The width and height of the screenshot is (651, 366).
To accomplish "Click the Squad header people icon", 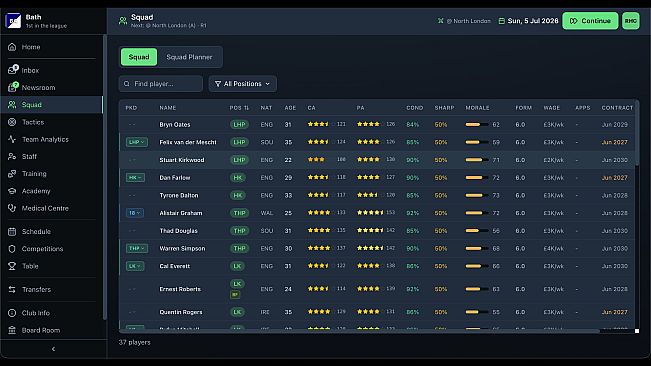I will pos(123,21).
